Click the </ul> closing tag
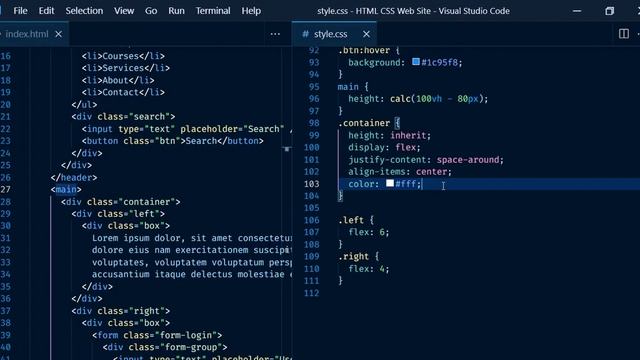640x360 pixels. (84, 104)
